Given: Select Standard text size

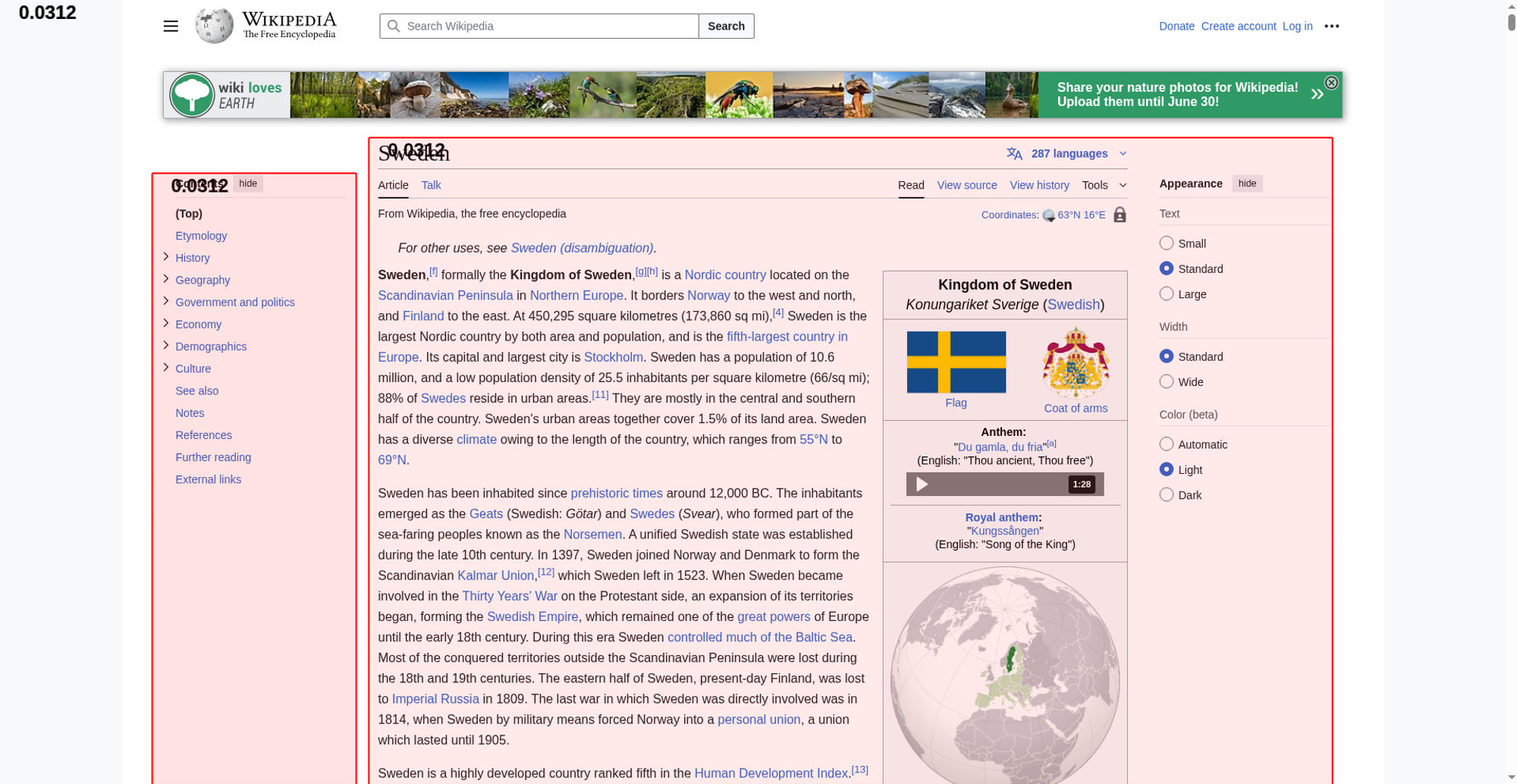Looking at the screenshot, I should click(1167, 268).
